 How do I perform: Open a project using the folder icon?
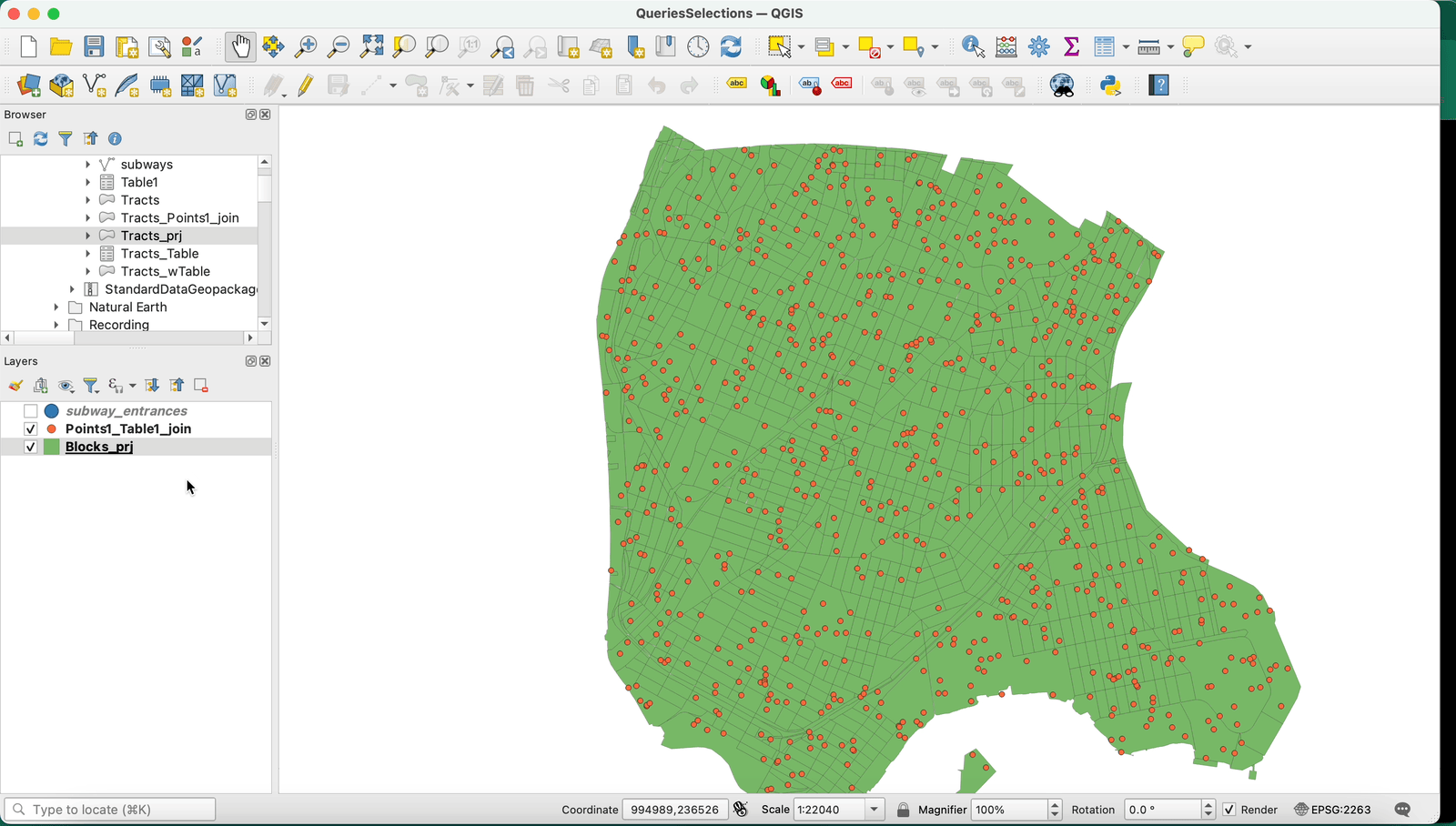pyautogui.click(x=61, y=46)
